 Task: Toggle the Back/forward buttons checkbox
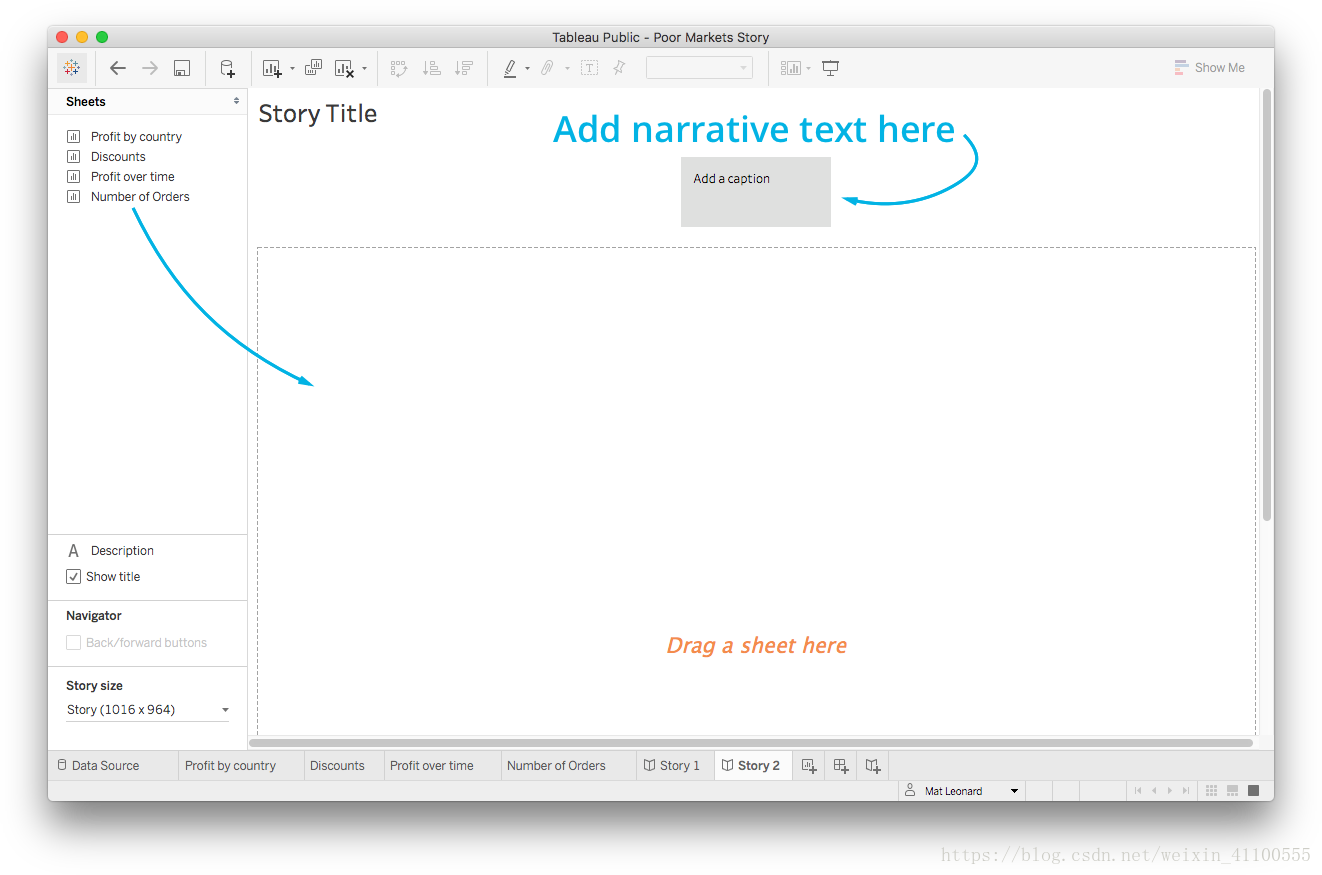click(x=73, y=643)
